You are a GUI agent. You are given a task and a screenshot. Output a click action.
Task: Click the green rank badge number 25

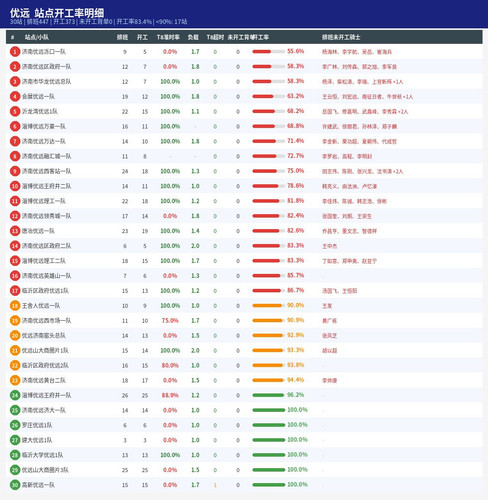[15, 410]
